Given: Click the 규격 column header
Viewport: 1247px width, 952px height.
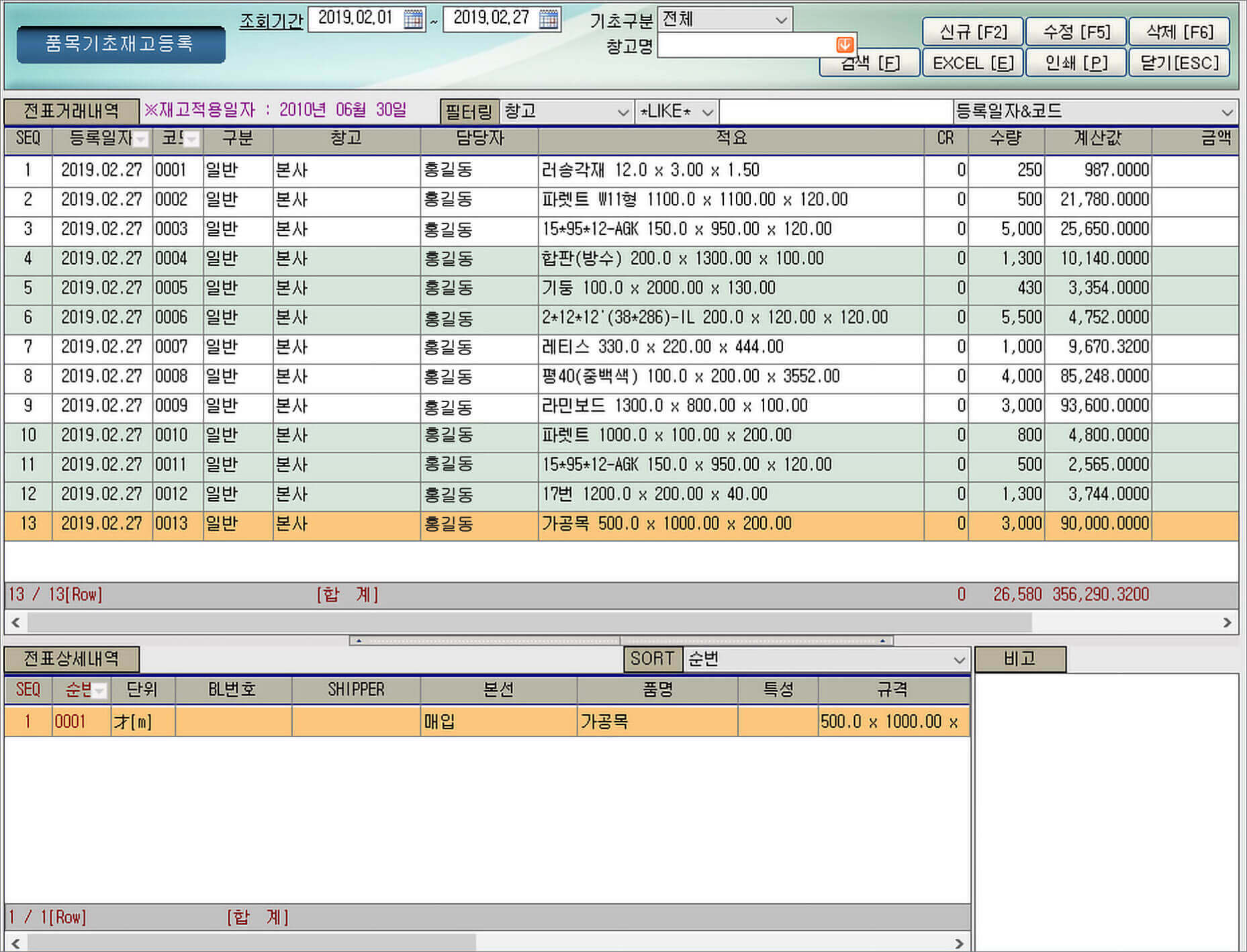Looking at the screenshot, I should [893, 690].
